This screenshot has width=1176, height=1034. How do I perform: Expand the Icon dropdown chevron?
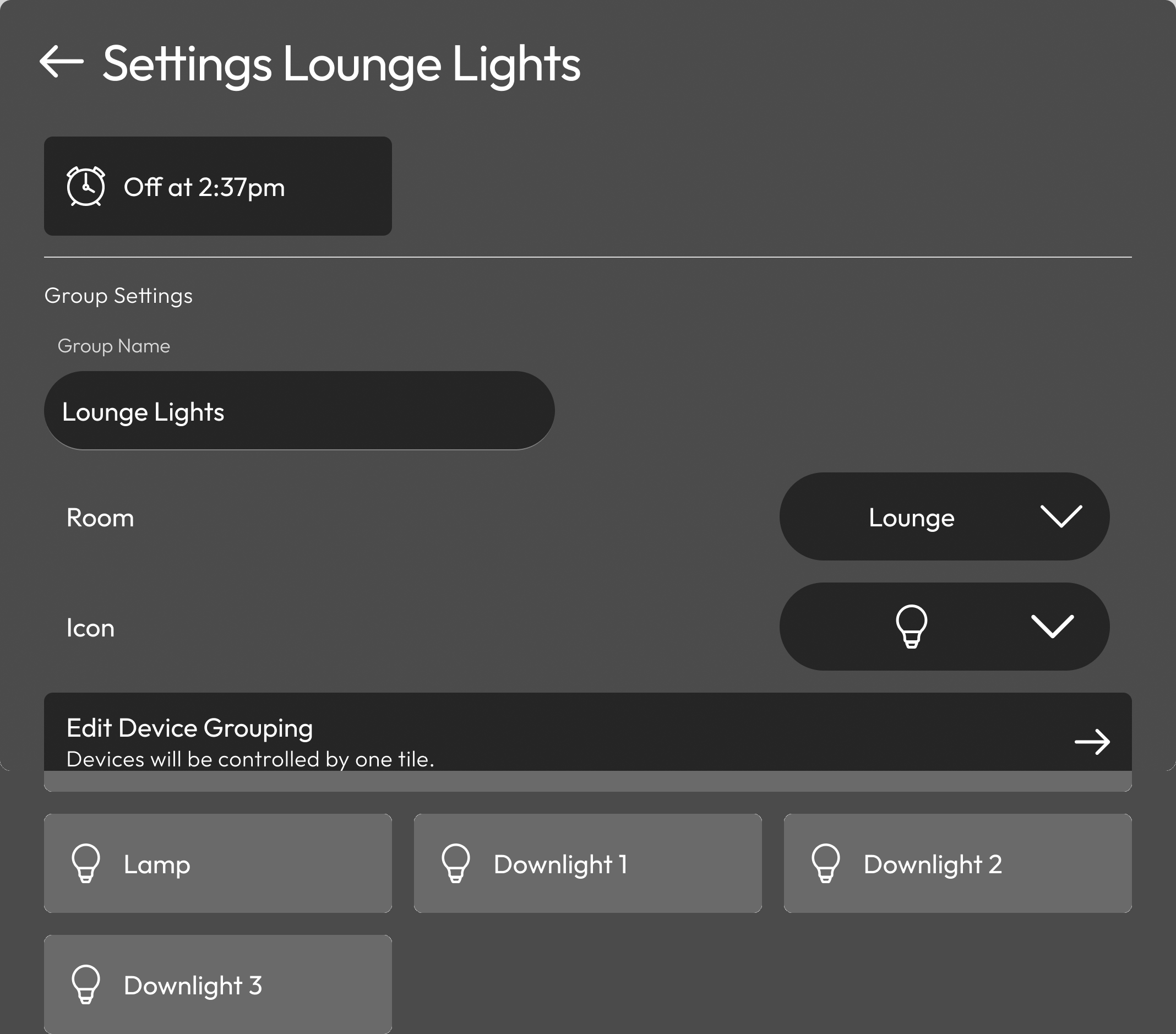click(1052, 627)
